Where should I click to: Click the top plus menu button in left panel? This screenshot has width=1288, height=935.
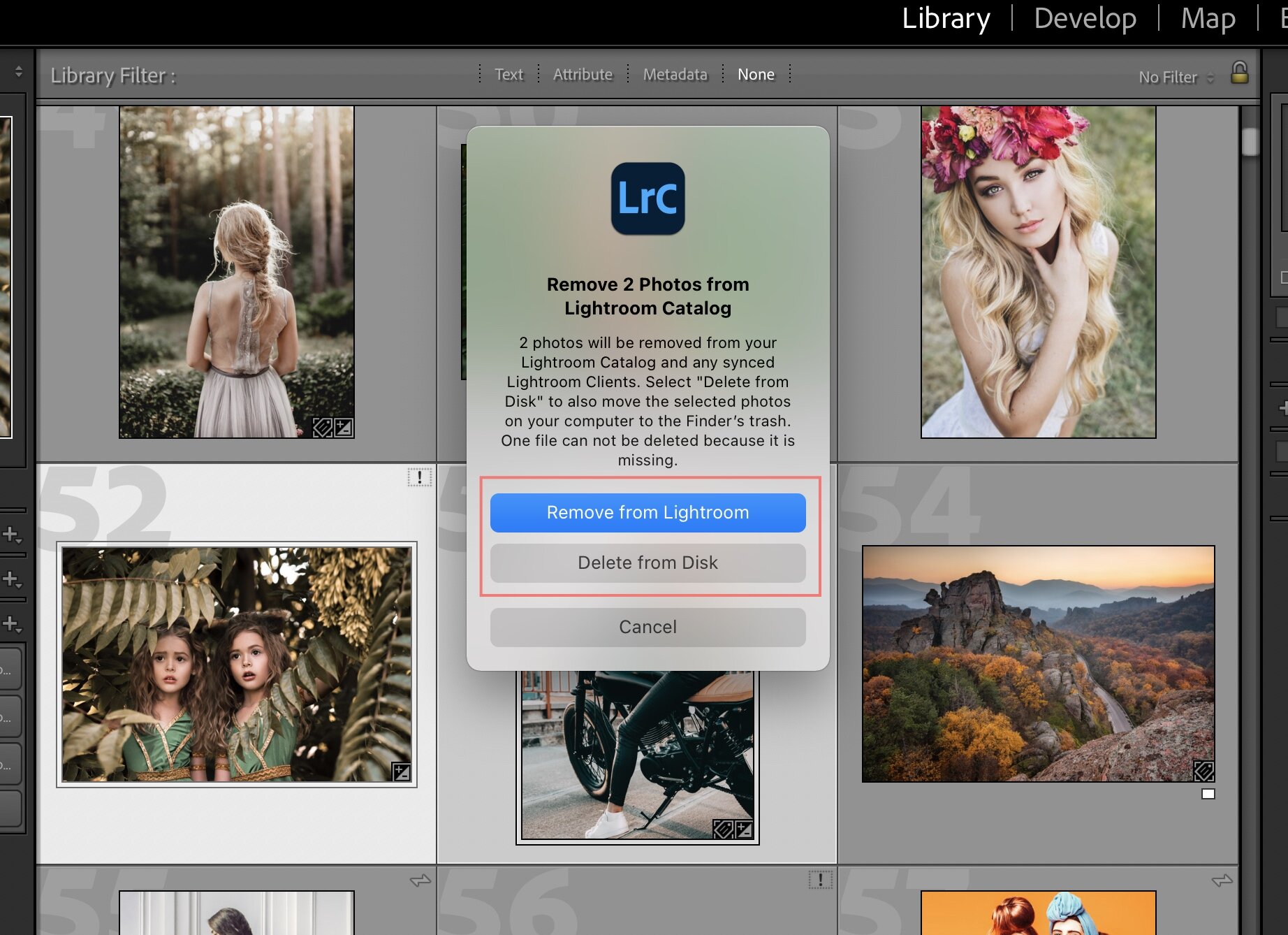(13, 535)
